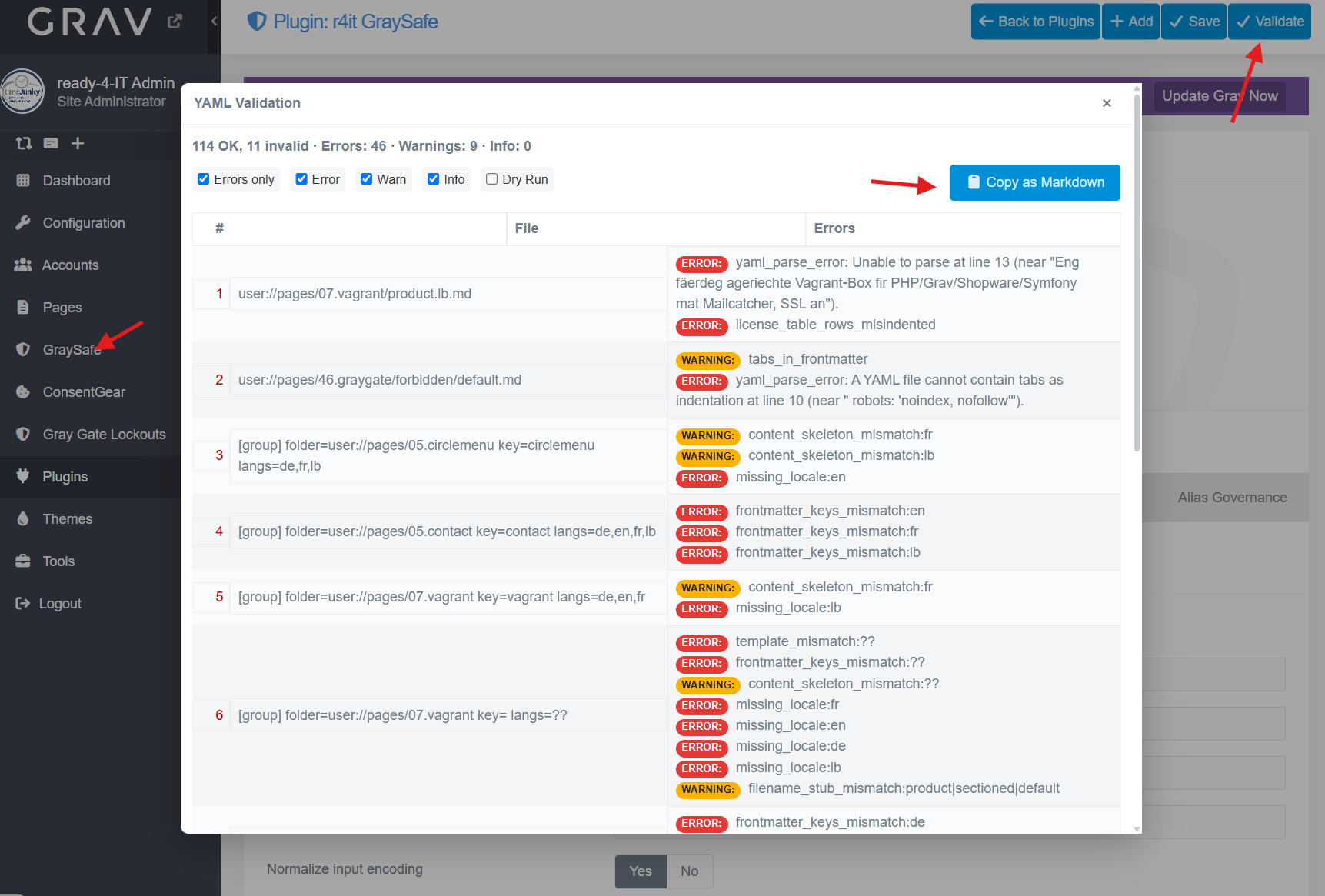The height and width of the screenshot is (896, 1325).
Task: Collapse sidebar with the chevron arrow
Action: point(215,22)
